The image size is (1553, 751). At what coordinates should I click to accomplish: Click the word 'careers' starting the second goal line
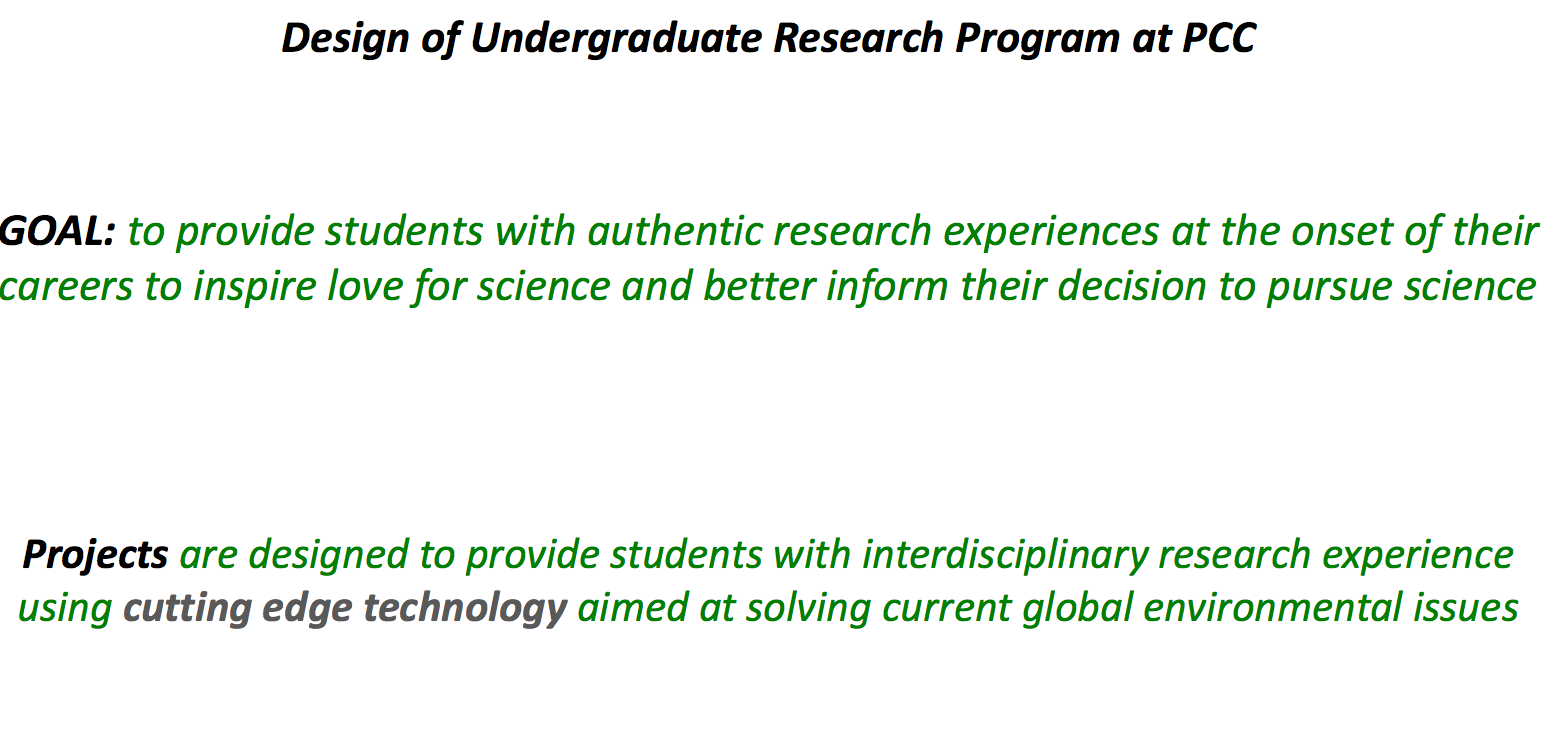coord(67,288)
